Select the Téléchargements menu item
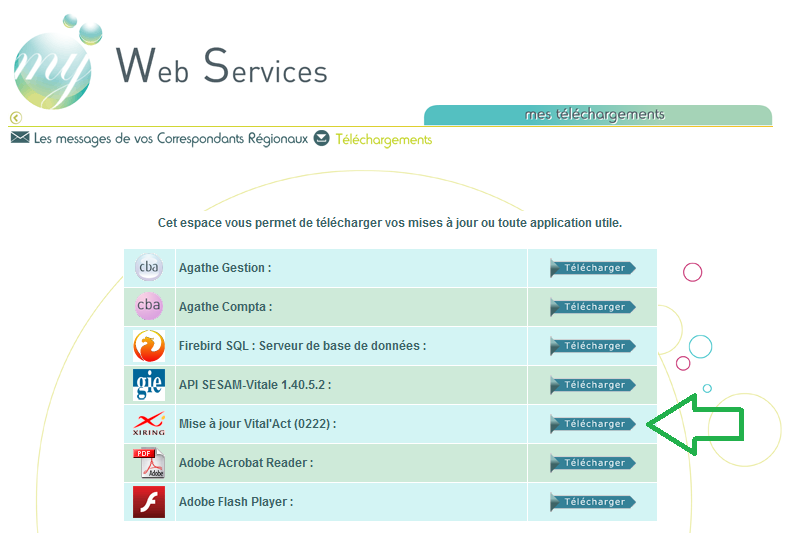Screen dimensions: 793x533 (x=384, y=140)
